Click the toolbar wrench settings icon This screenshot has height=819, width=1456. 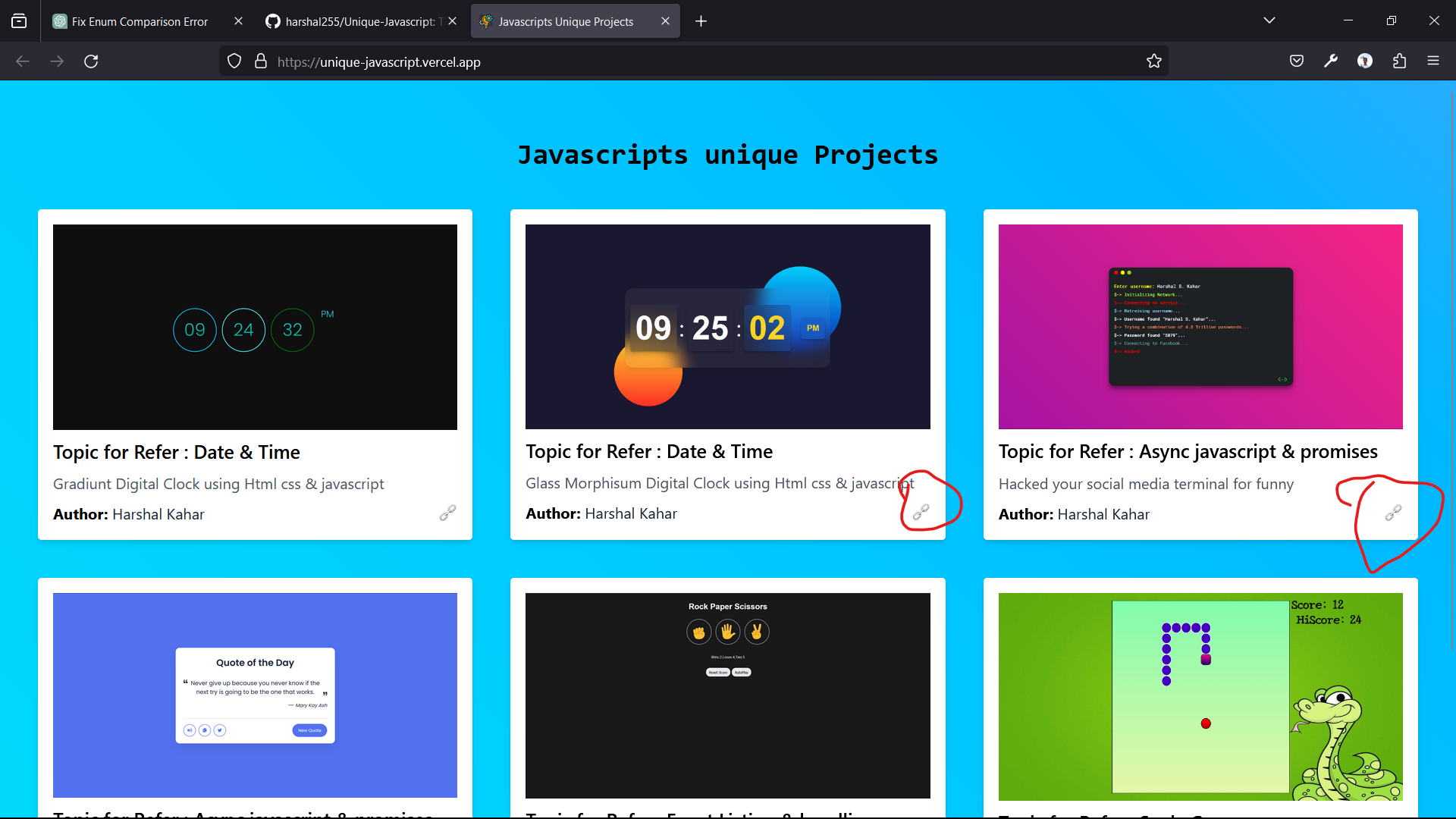tap(1332, 61)
